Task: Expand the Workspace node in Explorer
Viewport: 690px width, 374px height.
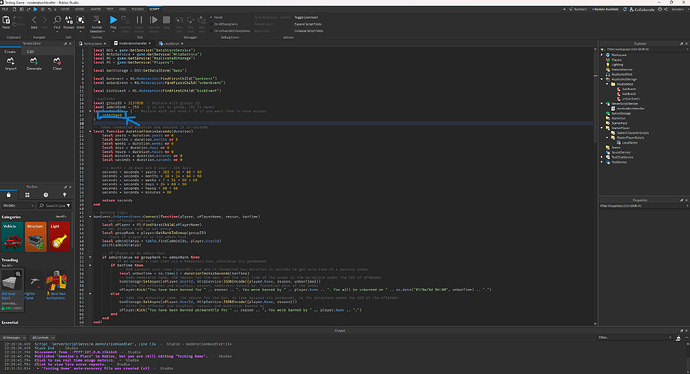Action: (602, 55)
